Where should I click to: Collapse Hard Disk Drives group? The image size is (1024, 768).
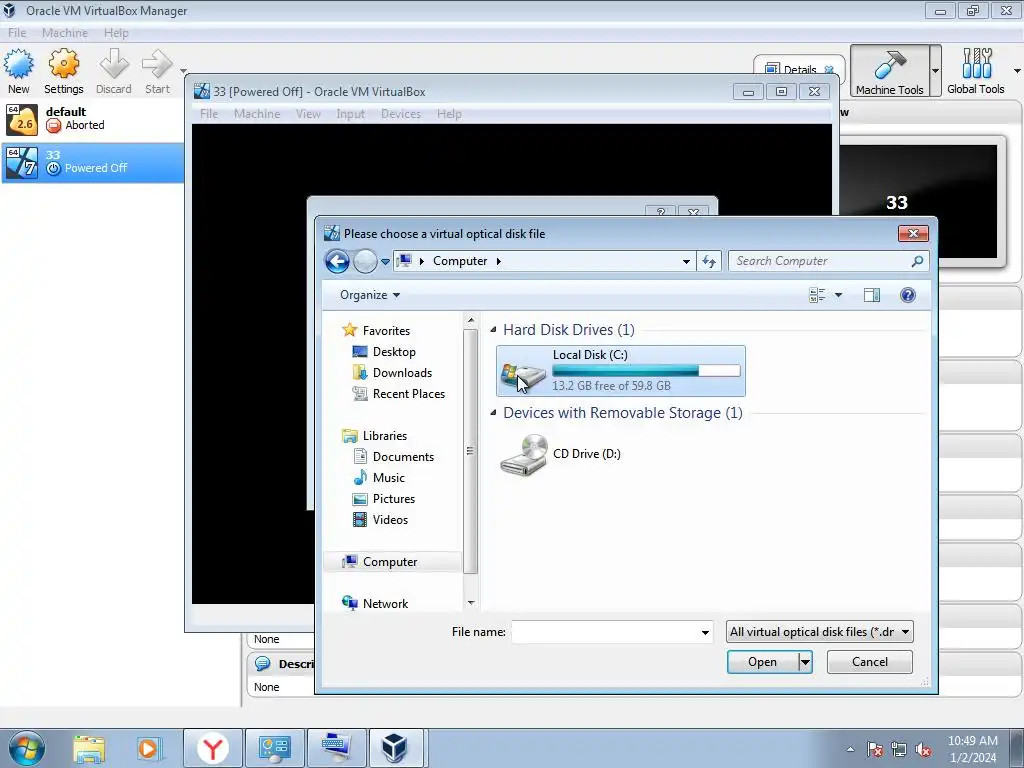tap(493, 330)
